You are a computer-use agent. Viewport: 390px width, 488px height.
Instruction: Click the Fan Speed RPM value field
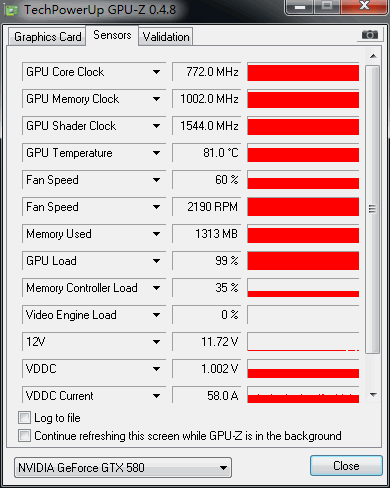[207, 207]
